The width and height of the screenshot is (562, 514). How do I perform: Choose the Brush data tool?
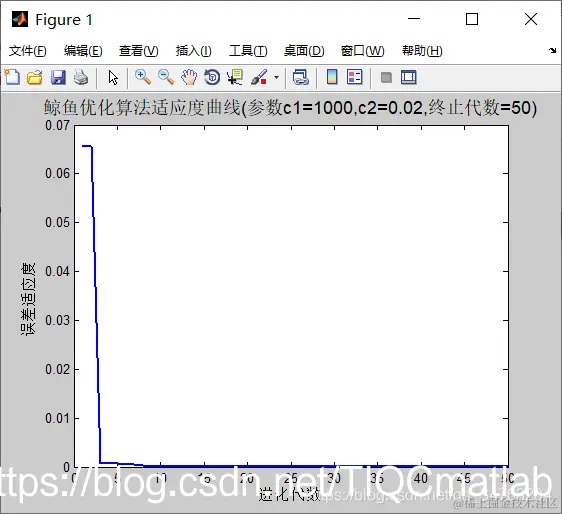[259, 77]
